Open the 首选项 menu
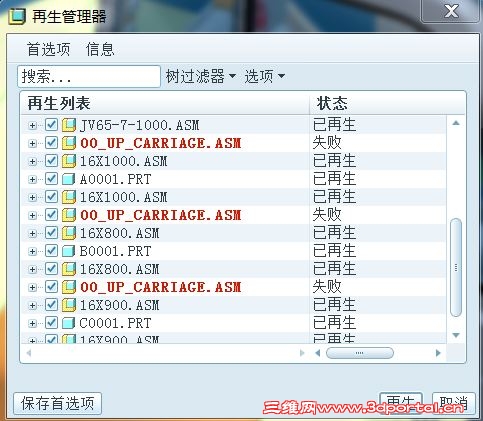This screenshot has width=483, height=421. [49, 49]
